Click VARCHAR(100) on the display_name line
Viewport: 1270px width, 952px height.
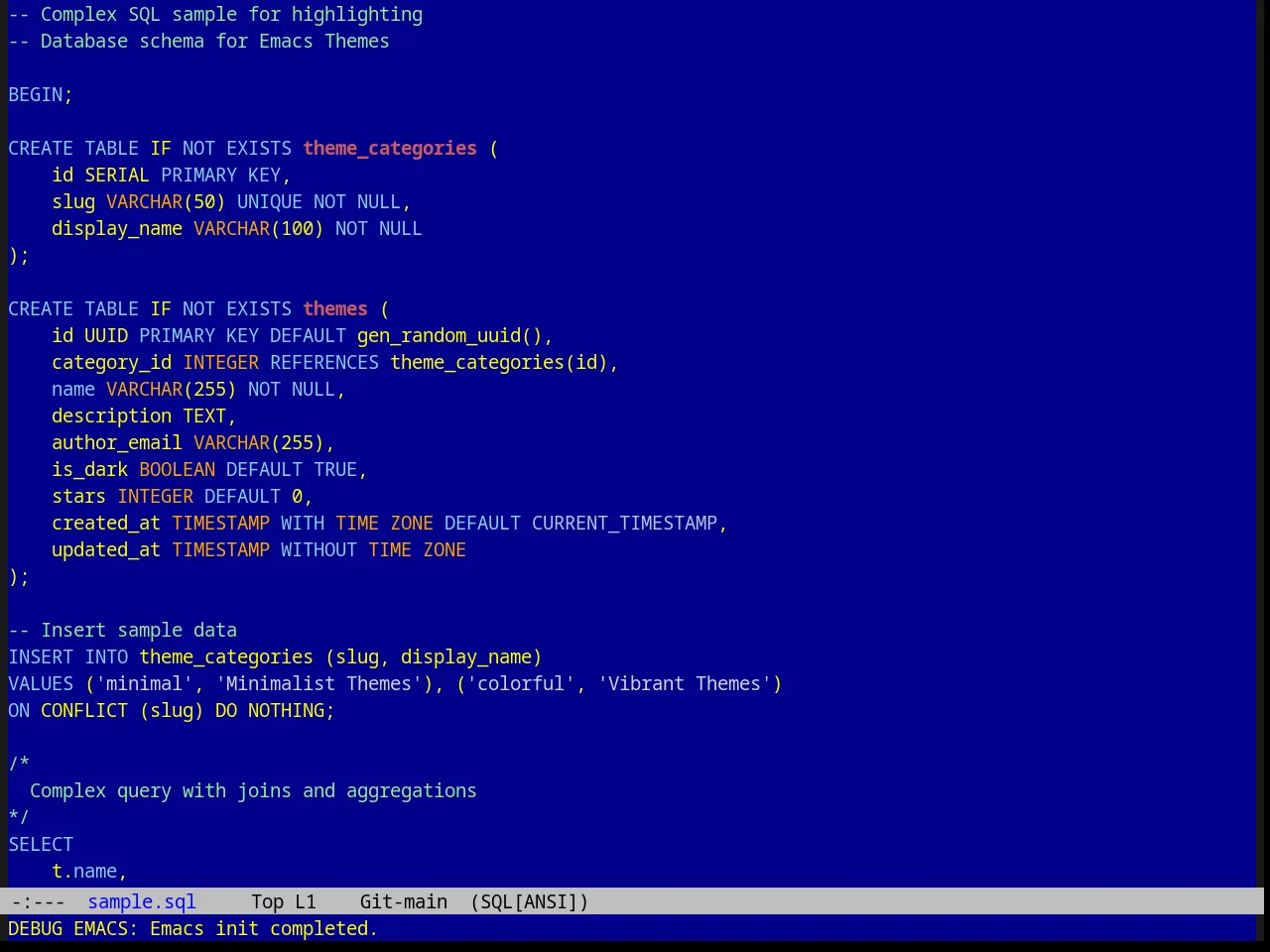[x=259, y=228]
